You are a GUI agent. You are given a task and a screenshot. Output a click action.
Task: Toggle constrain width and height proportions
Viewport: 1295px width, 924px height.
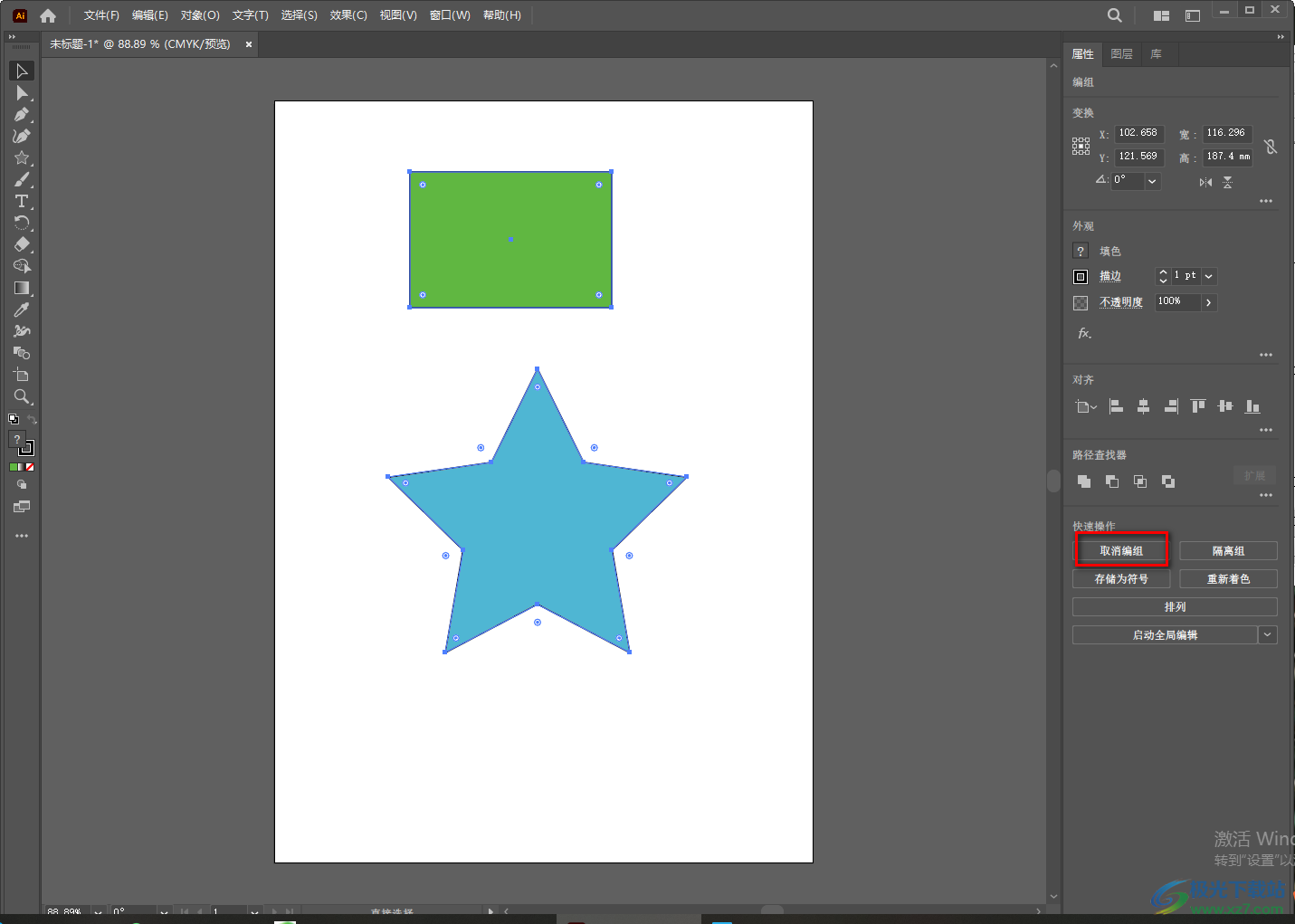(1271, 147)
